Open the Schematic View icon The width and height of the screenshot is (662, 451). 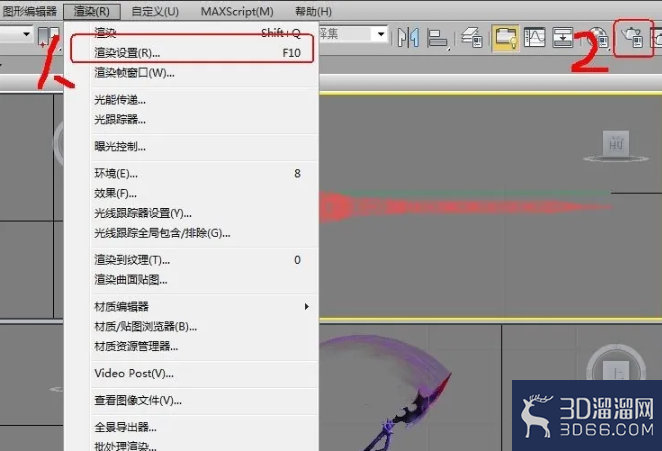click(563, 37)
